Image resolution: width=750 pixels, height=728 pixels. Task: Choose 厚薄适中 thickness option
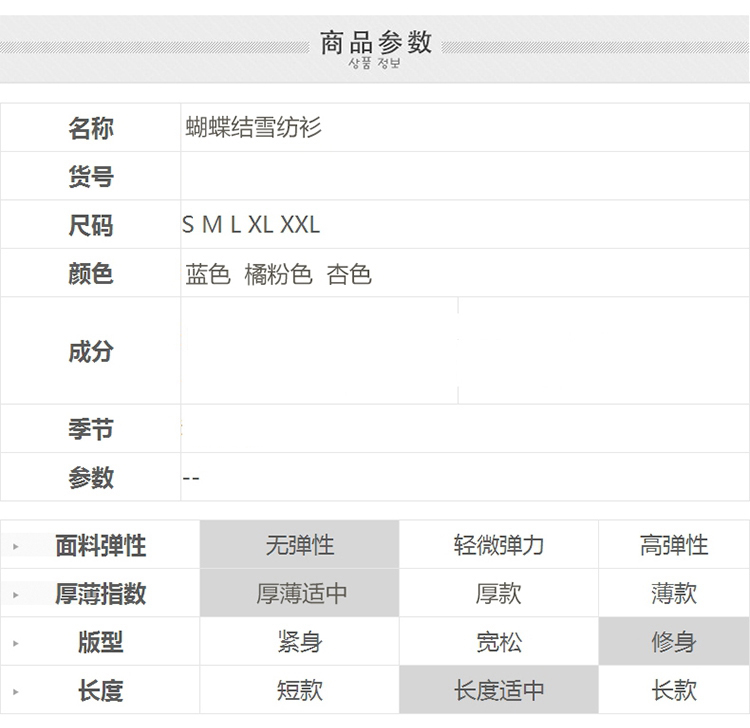[299, 593]
